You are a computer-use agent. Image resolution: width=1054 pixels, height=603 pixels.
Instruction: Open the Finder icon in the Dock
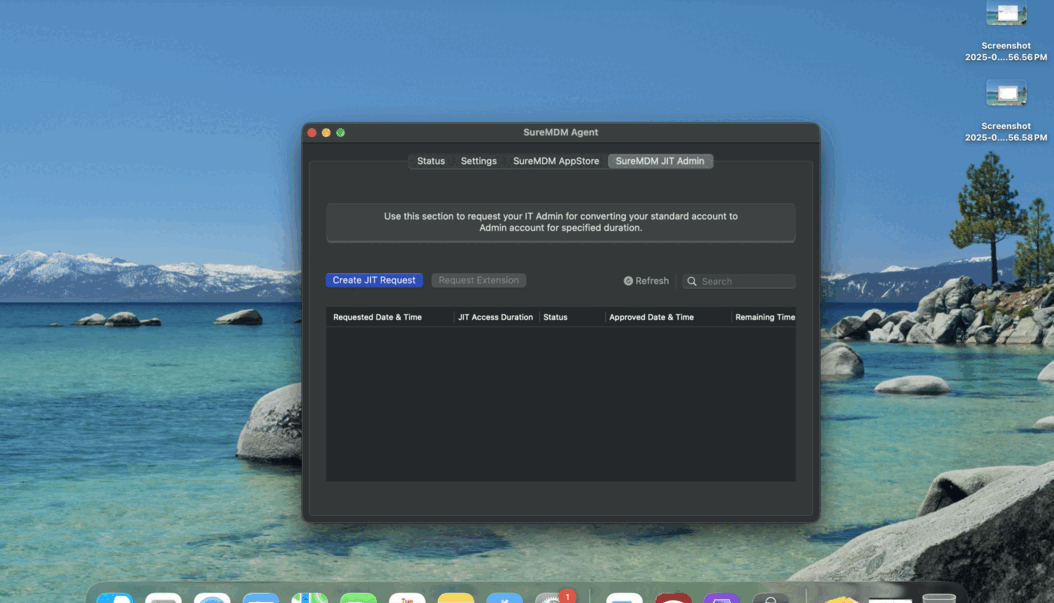118,599
